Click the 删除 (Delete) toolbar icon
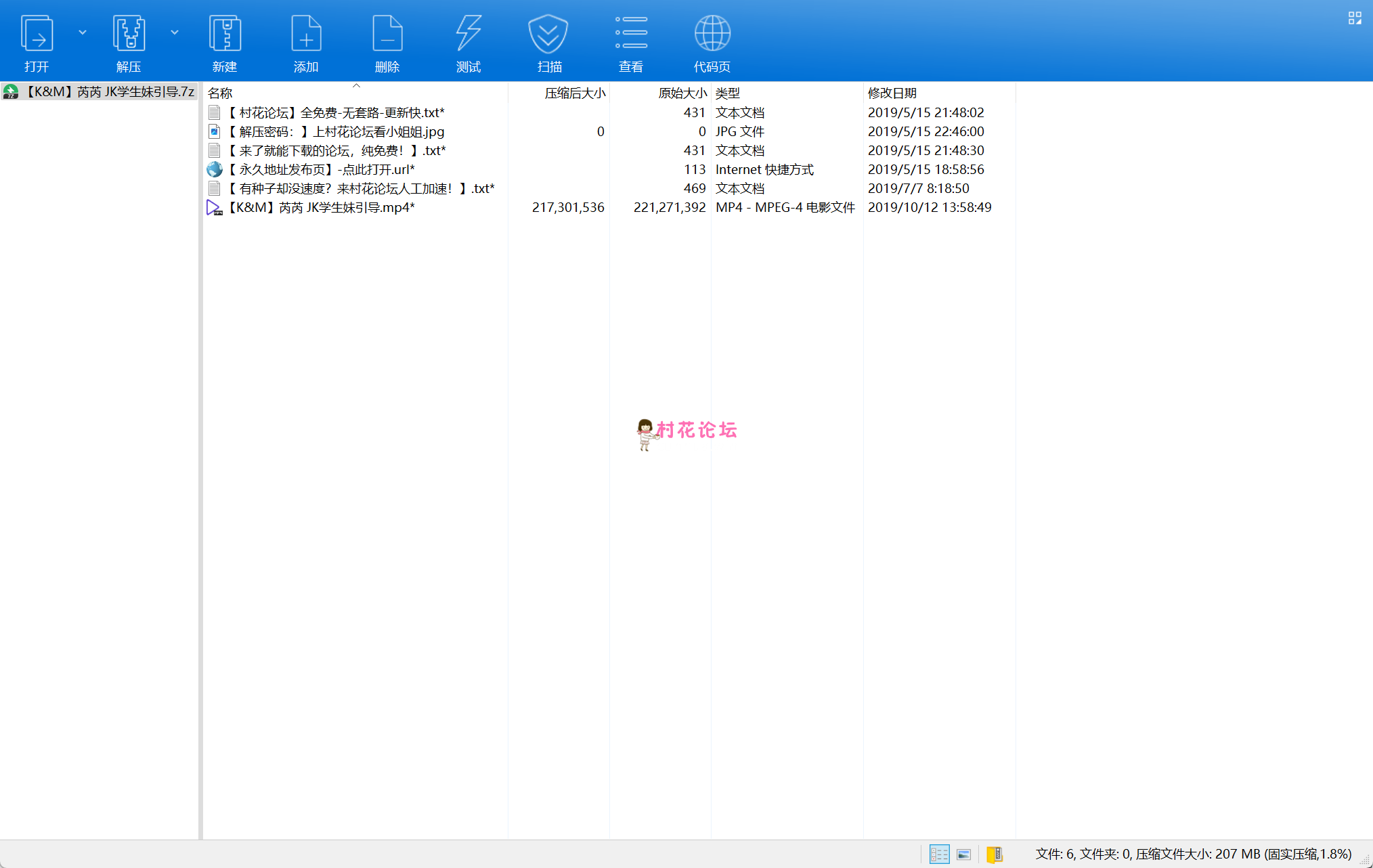Viewport: 1373px width, 868px height. [387, 34]
